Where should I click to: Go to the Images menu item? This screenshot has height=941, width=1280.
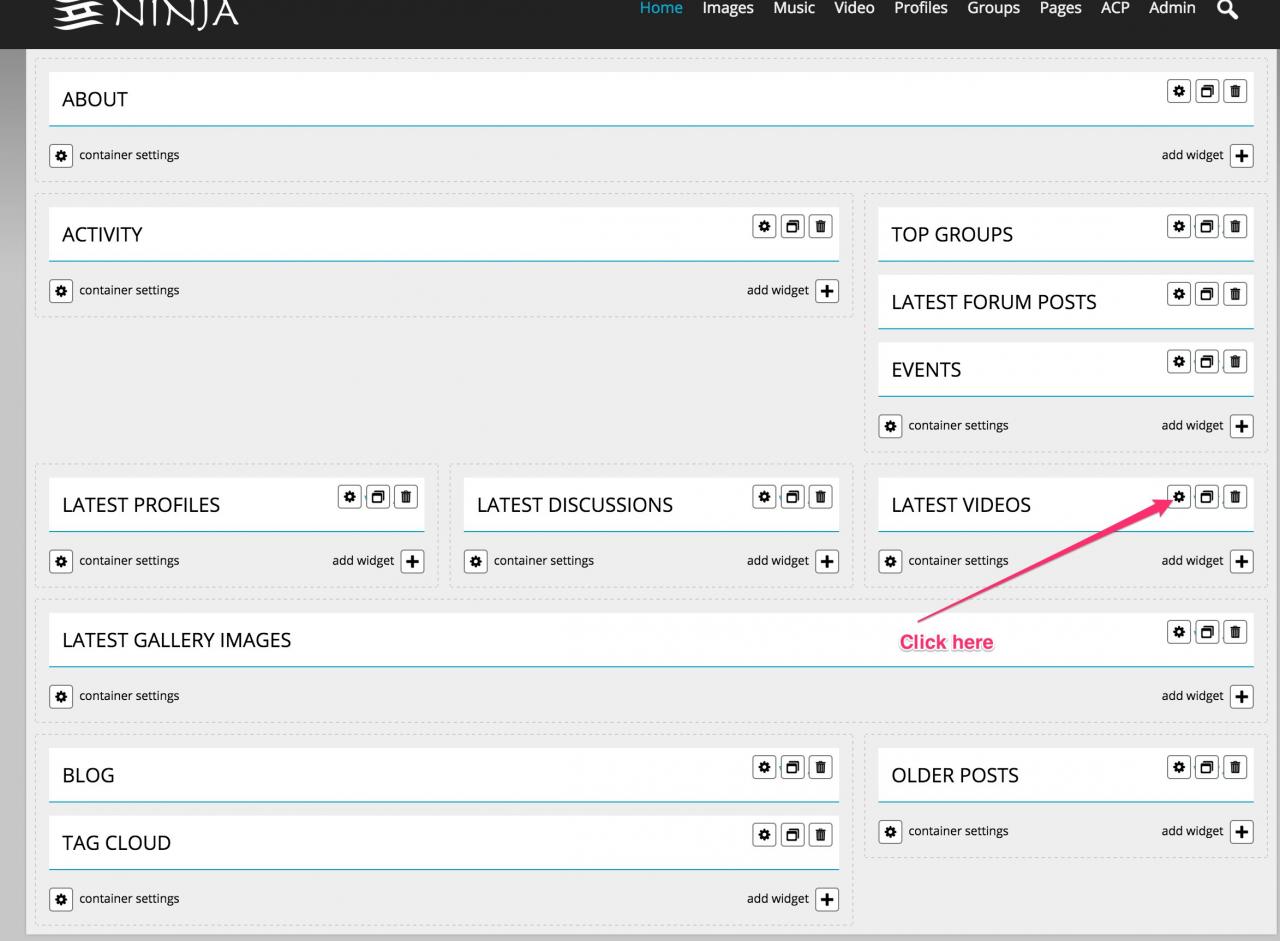pyautogui.click(x=727, y=9)
